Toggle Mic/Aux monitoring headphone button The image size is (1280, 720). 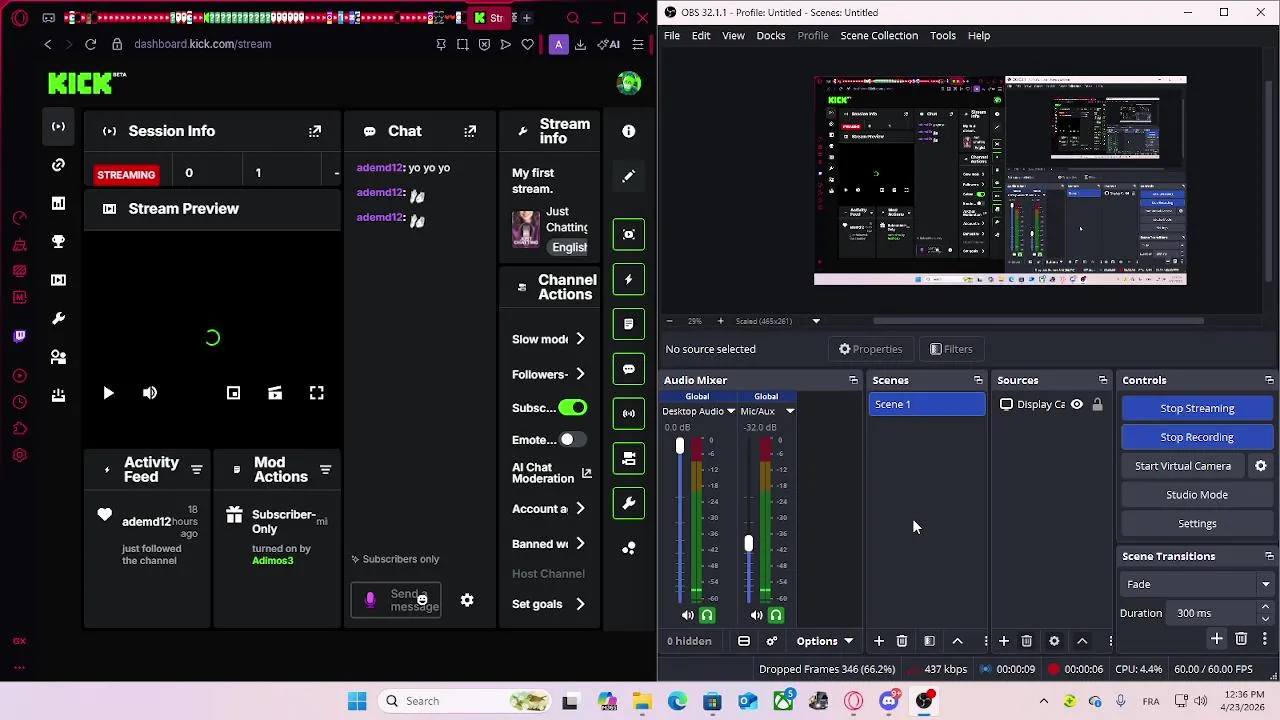(x=776, y=616)
